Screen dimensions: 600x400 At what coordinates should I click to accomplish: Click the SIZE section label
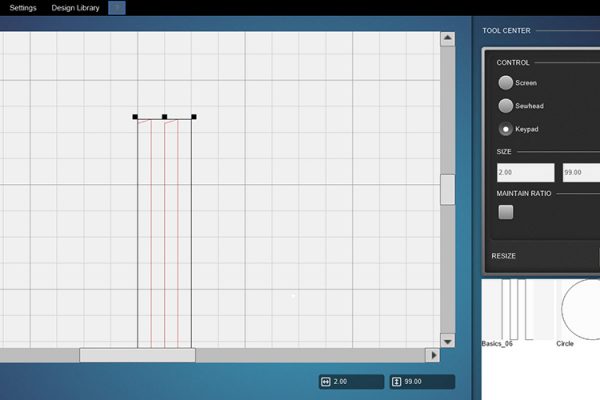point(504,152)
